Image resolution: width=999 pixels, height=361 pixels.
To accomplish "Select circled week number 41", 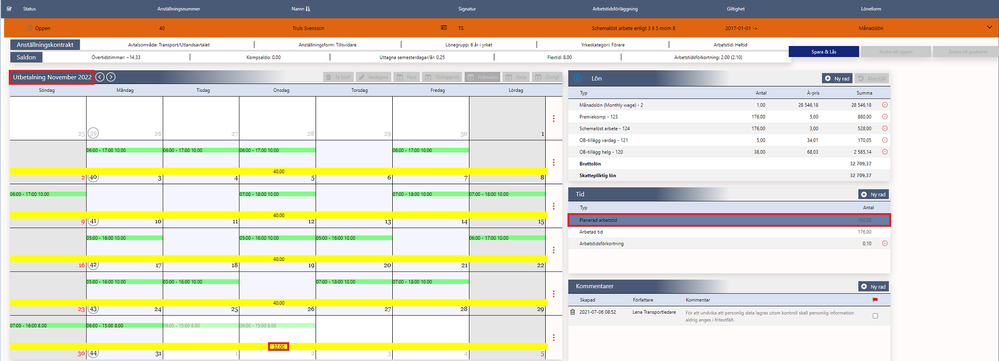I will pyautogui.click(x=94, y=222).
